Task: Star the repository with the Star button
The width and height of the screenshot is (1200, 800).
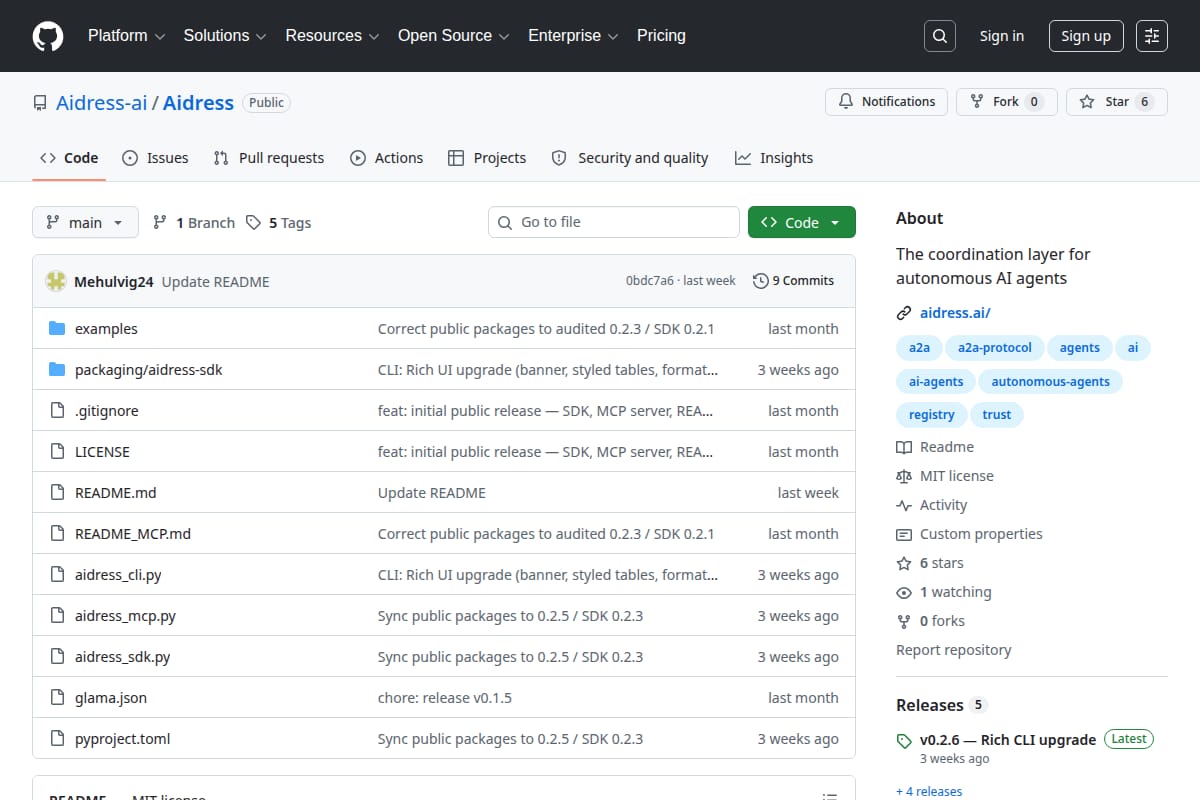Action: pyautogui.click(x=1117, y=102)
